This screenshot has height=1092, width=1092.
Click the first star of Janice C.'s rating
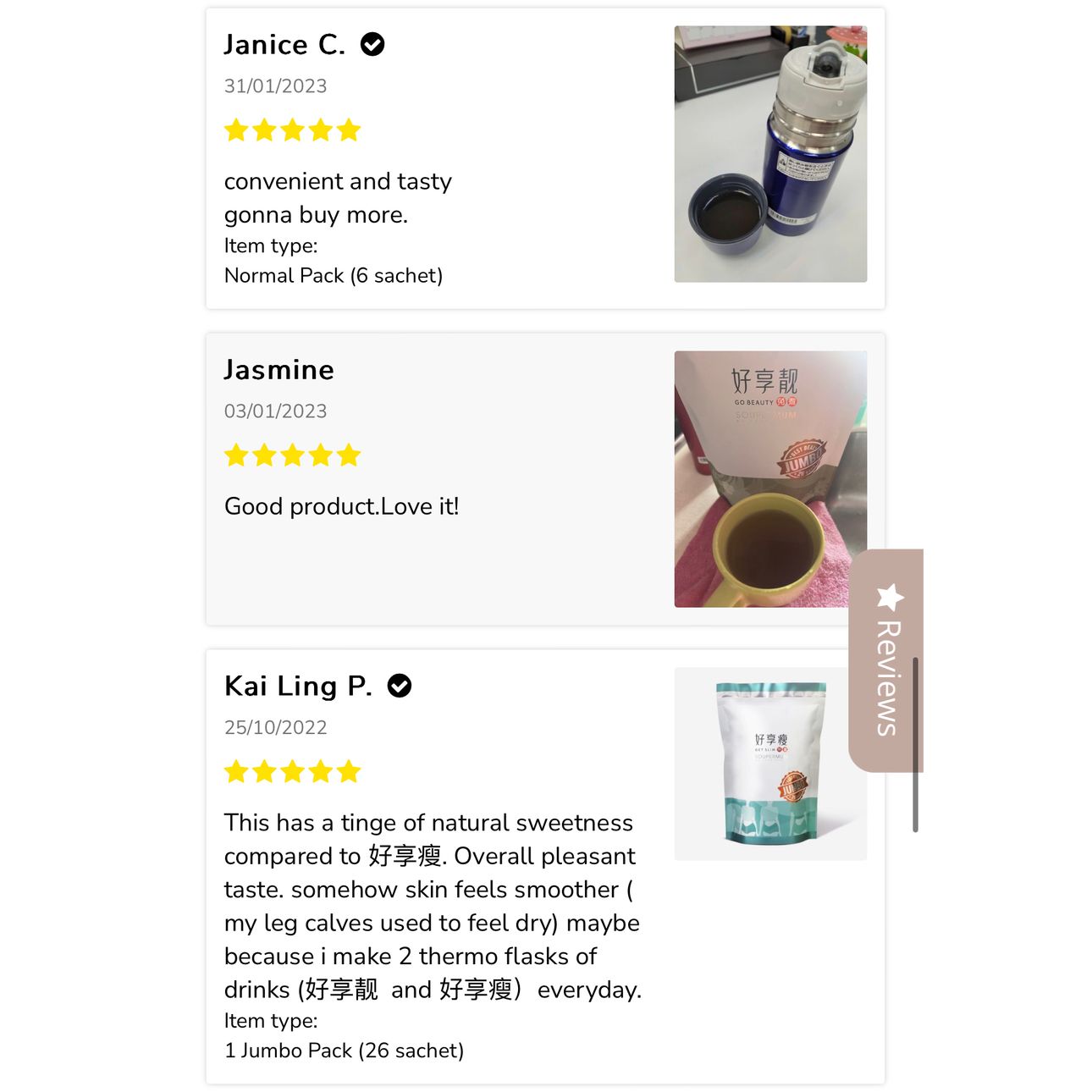coord(237,130)
